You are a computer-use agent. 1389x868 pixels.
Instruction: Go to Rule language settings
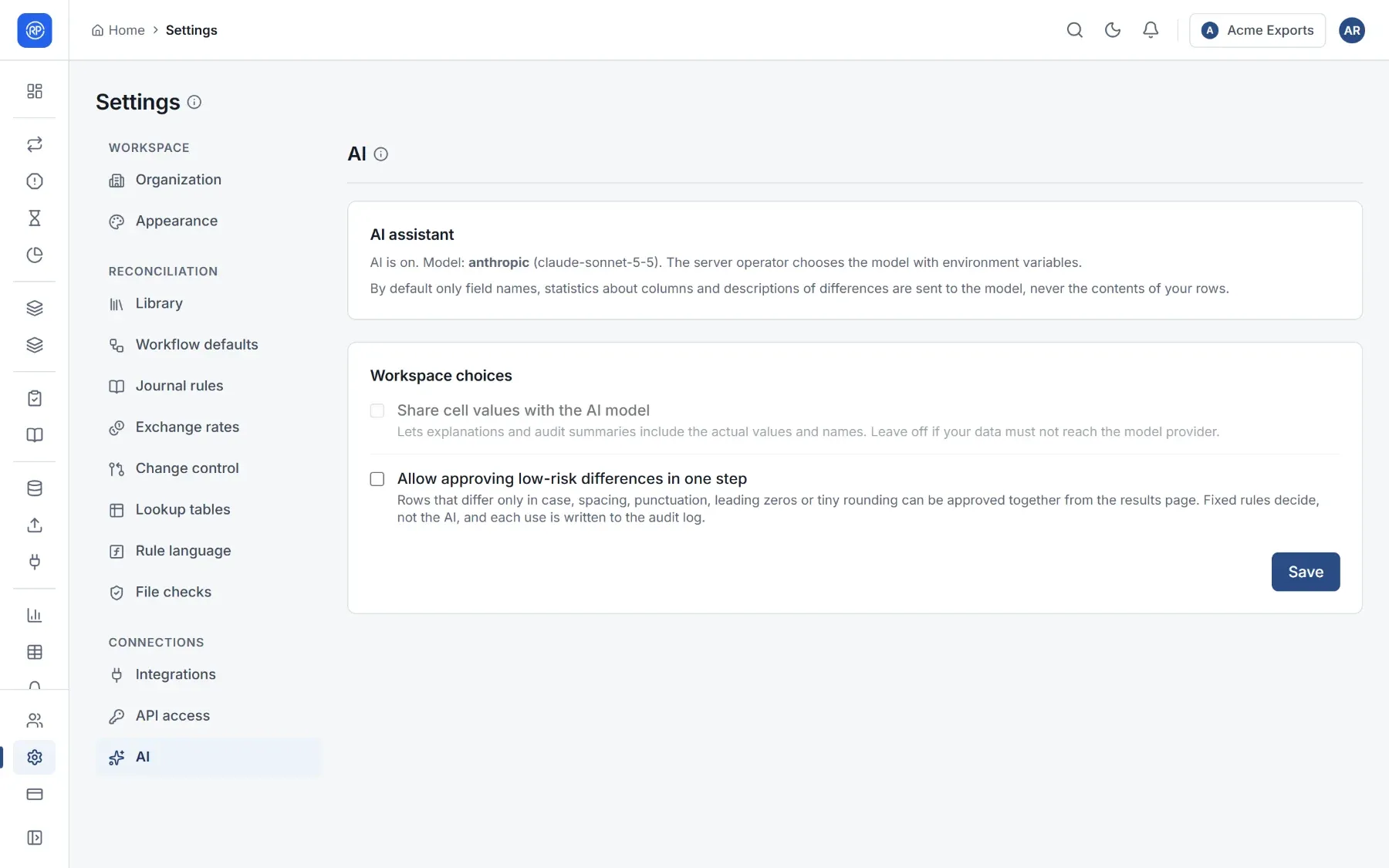[208, 551]
